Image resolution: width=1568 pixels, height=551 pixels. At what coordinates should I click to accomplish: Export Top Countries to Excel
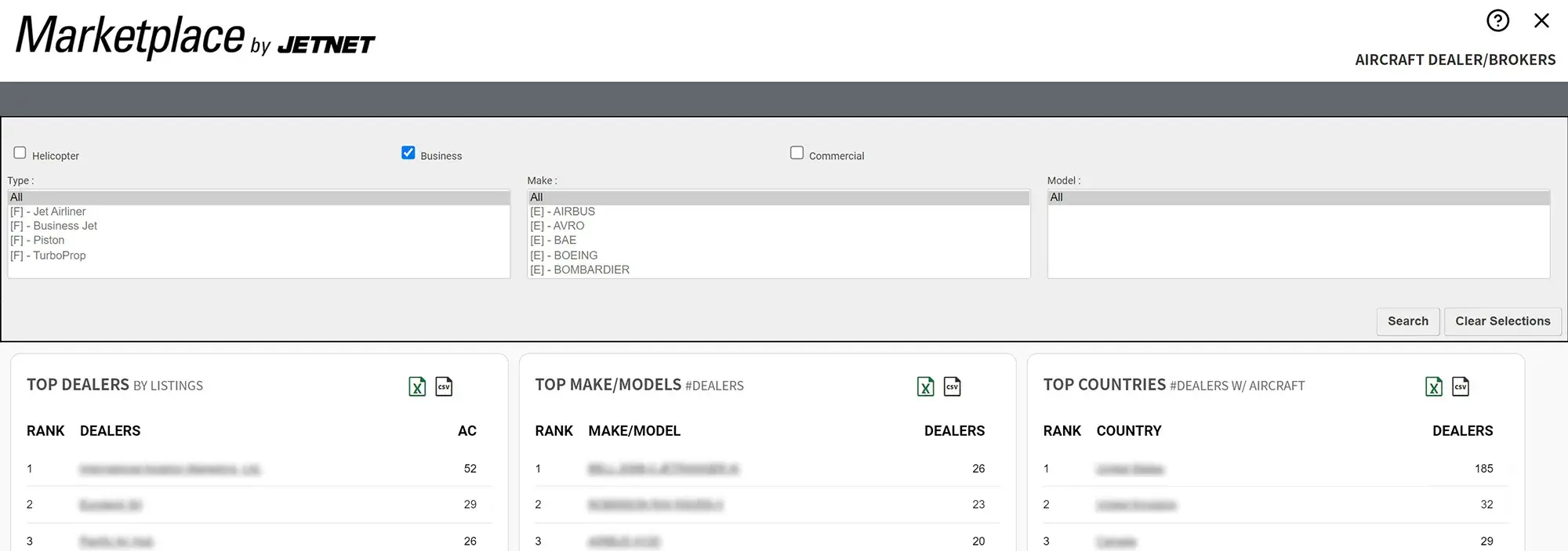click(1433, 386)
